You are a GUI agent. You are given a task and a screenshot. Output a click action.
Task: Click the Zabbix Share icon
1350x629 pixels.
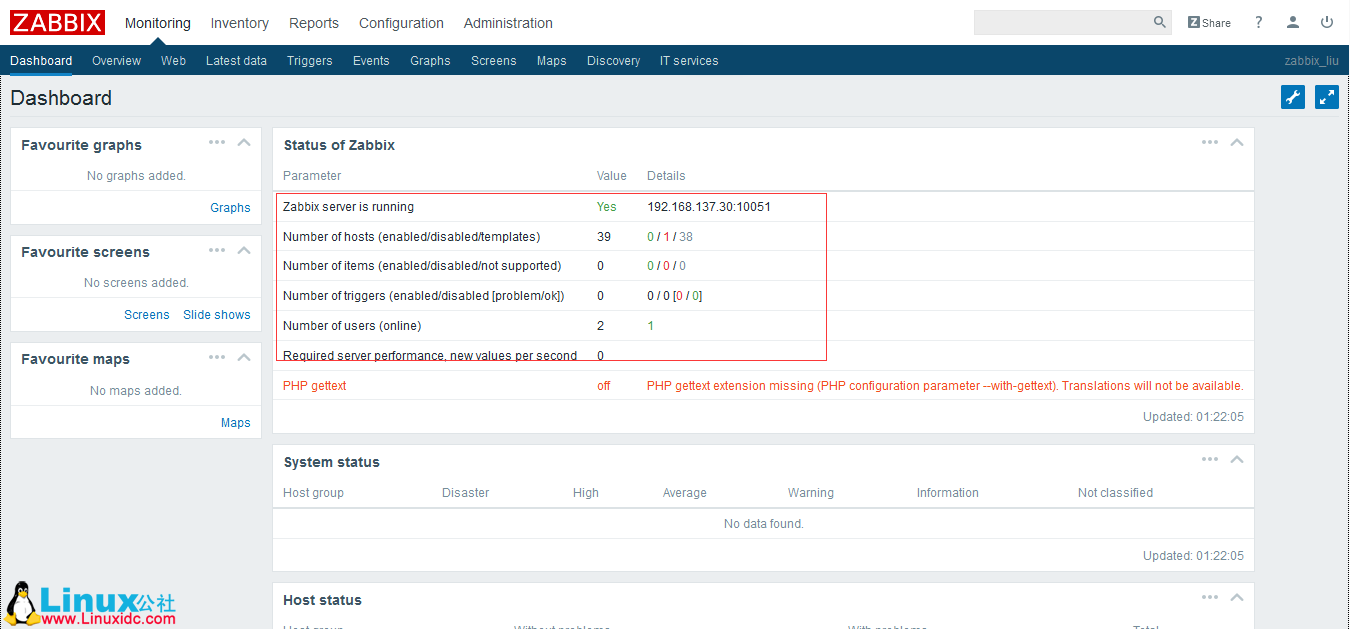click(1208, 22)
